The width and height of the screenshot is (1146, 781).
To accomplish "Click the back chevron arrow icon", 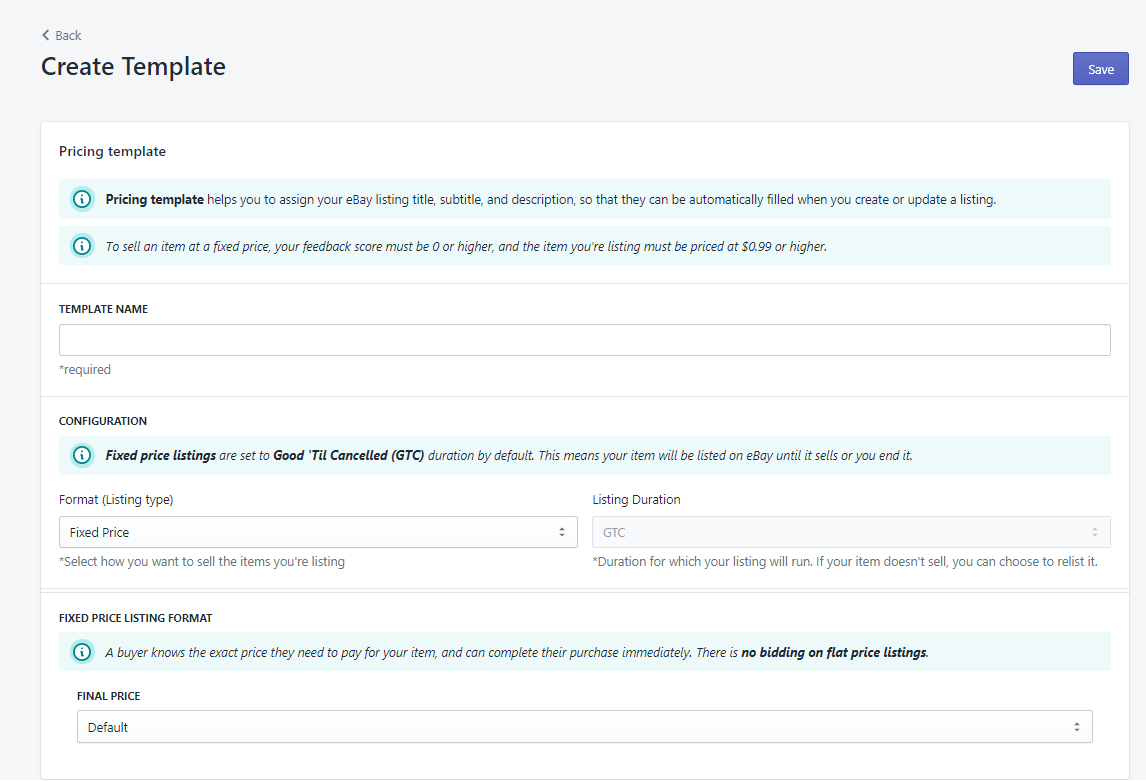I will (46, 35).
